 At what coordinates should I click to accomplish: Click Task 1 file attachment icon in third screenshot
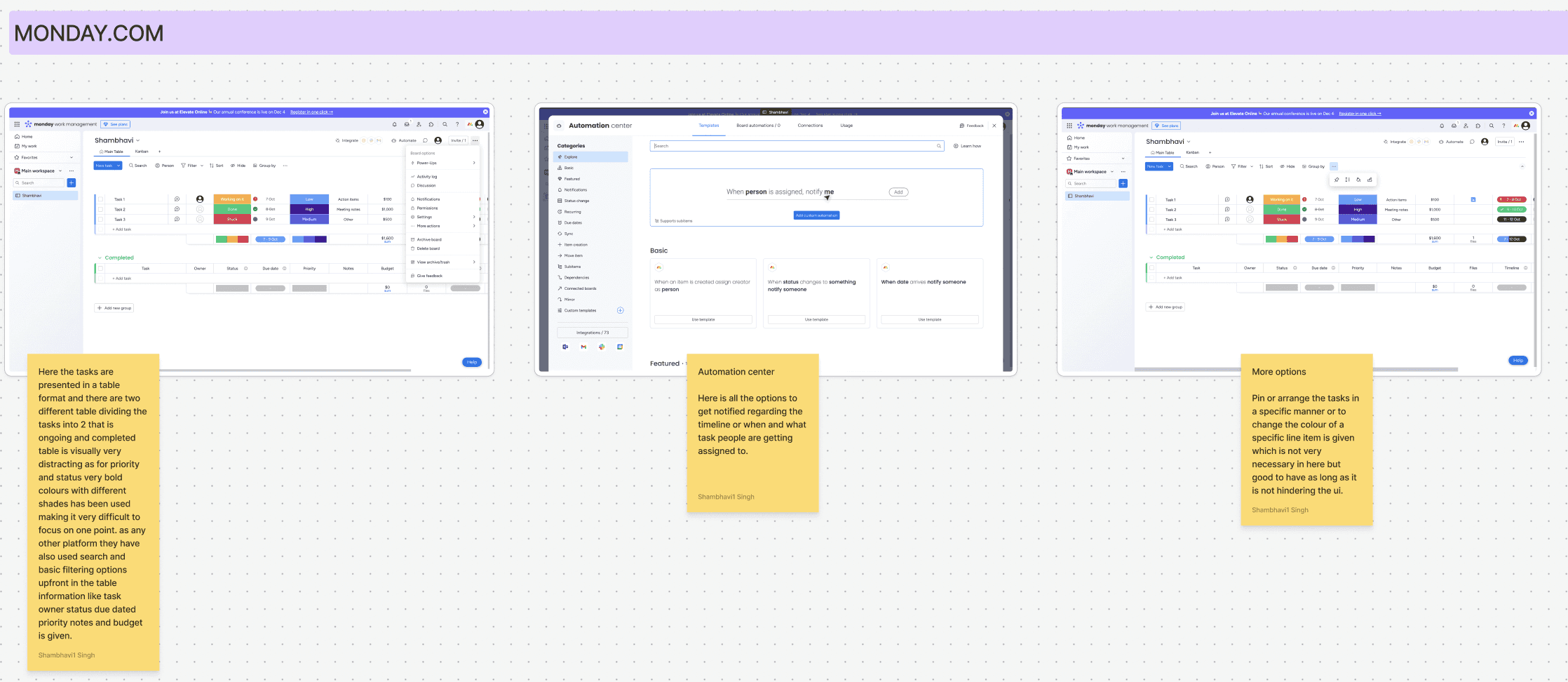[1473, 199]
